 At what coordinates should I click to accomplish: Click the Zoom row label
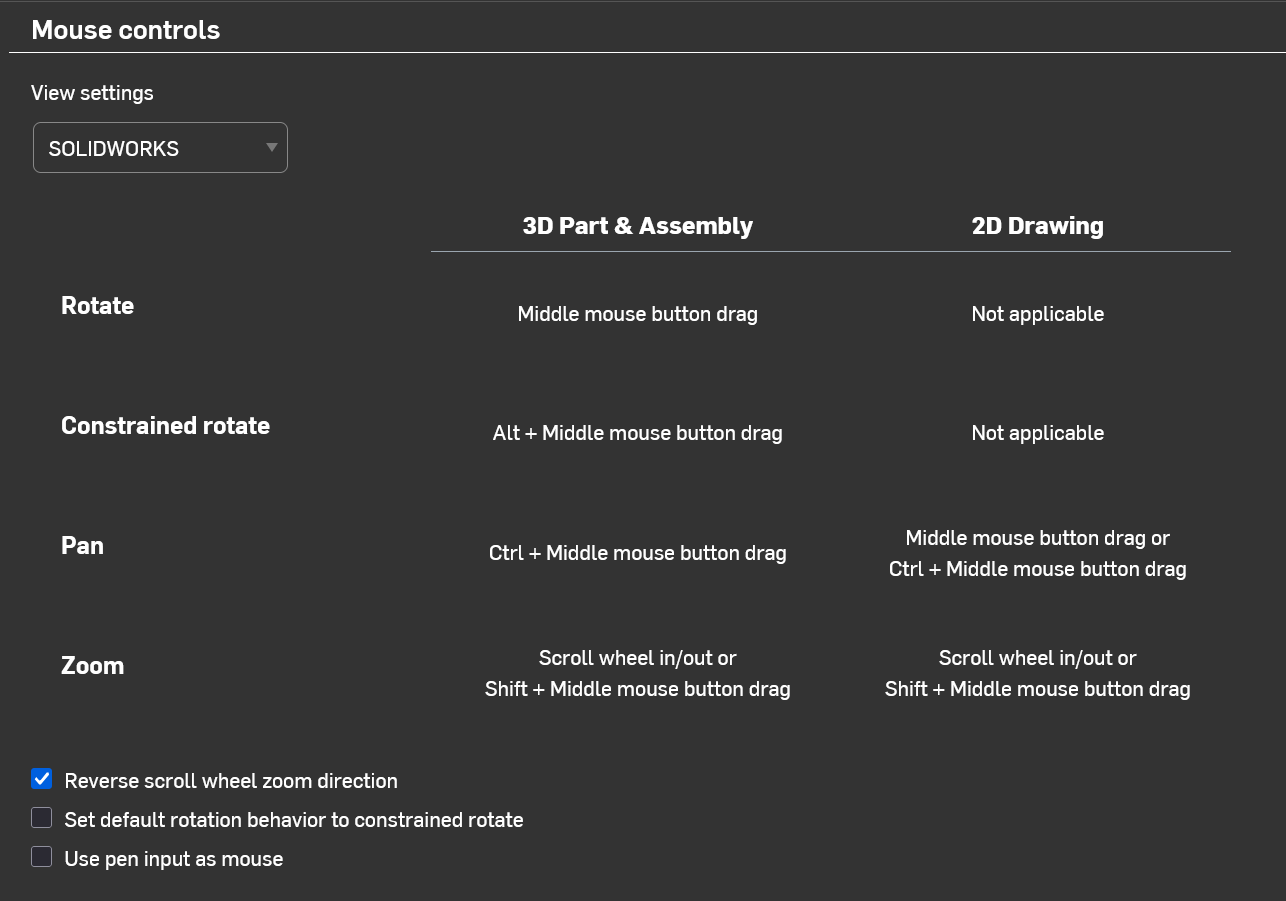point(92,666)
